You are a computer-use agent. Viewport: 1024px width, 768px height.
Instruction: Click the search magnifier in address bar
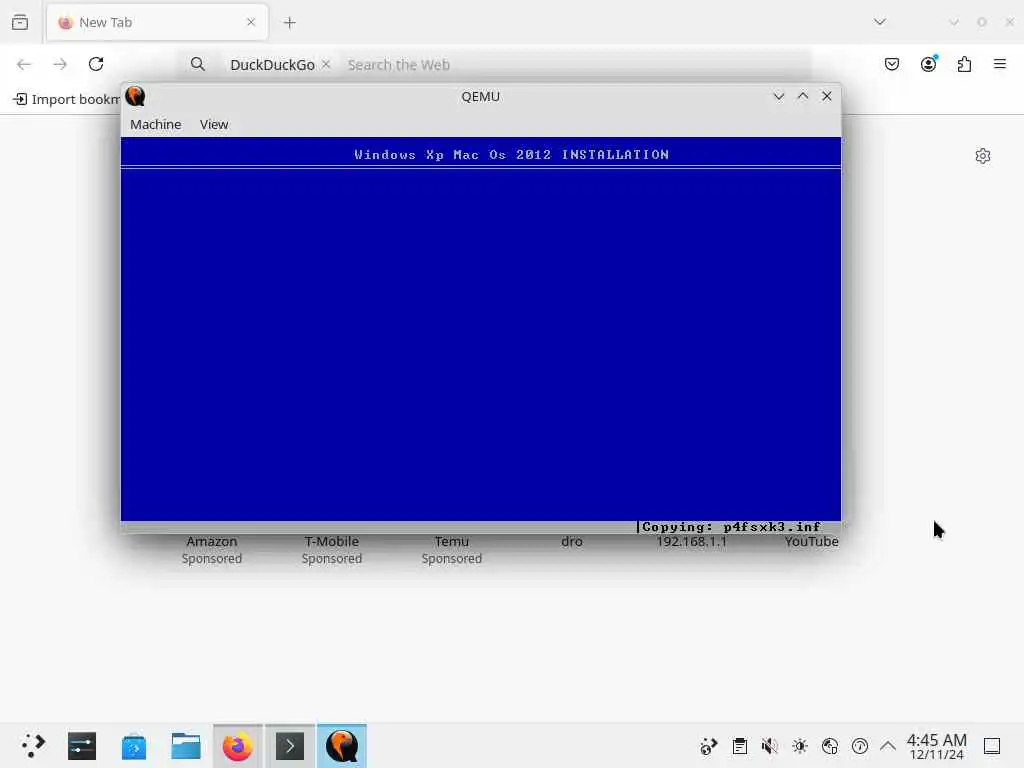click(198, 64)
